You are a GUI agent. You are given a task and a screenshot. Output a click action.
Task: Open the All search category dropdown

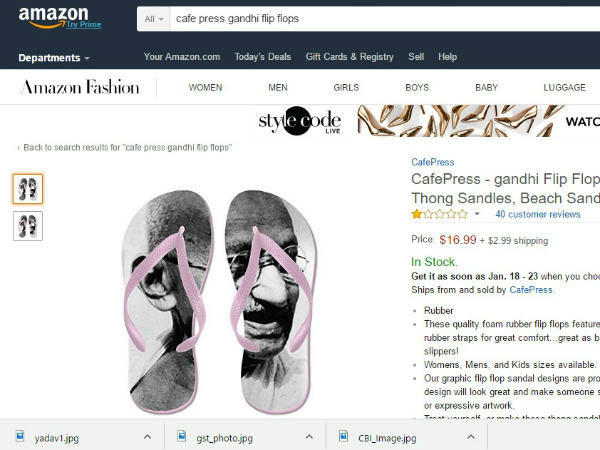point(154,19)
